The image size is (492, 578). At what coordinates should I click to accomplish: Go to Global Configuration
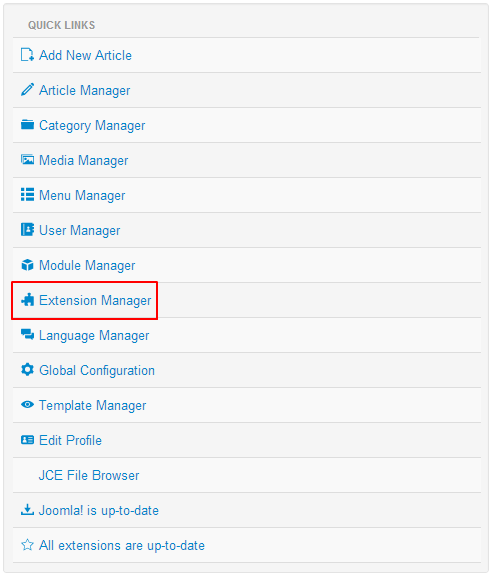pyautogui.click(x=97, y=370)
